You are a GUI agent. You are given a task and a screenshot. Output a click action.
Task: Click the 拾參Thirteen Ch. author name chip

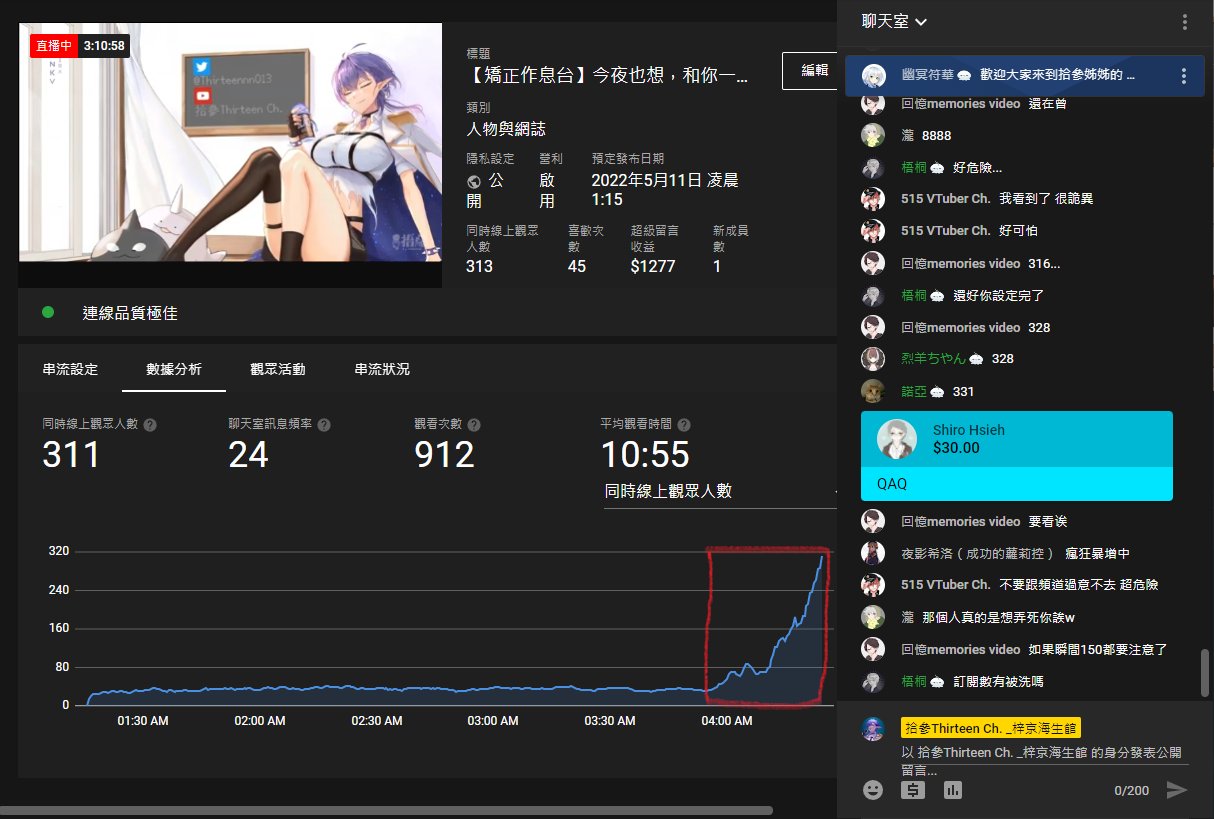coord(991,729)
